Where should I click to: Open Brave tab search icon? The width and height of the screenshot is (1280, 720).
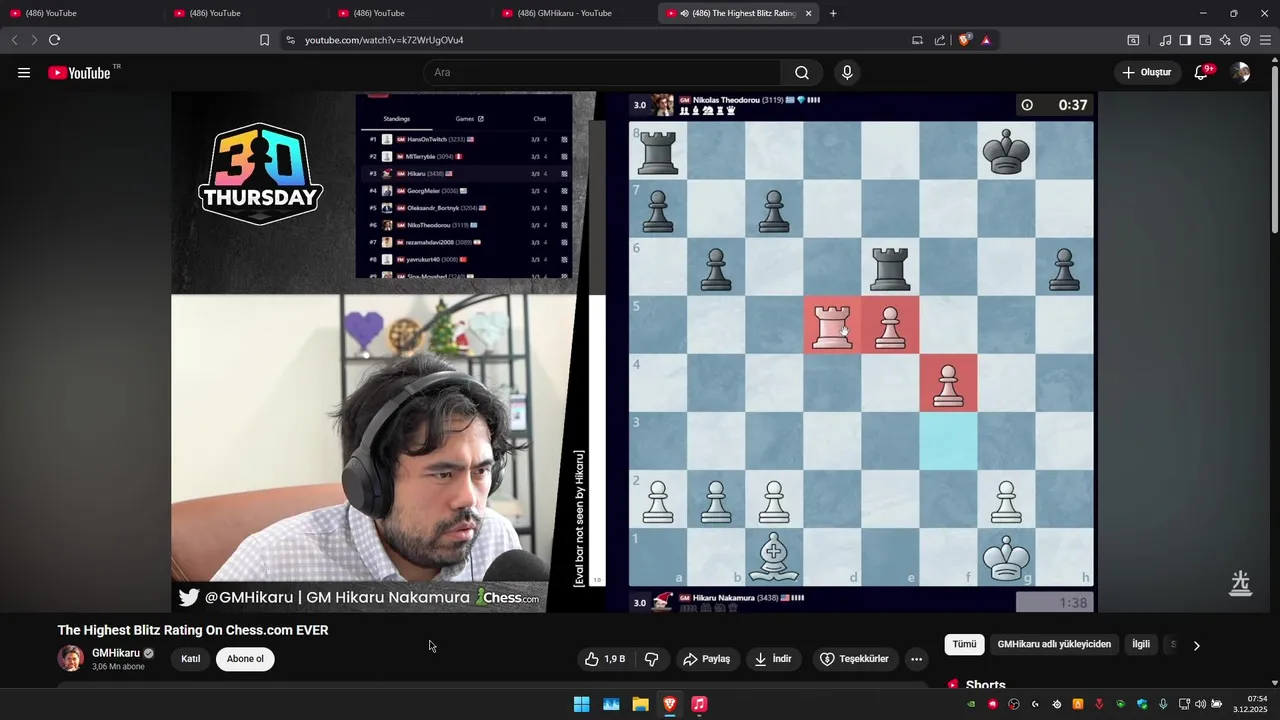(1133, 40)
